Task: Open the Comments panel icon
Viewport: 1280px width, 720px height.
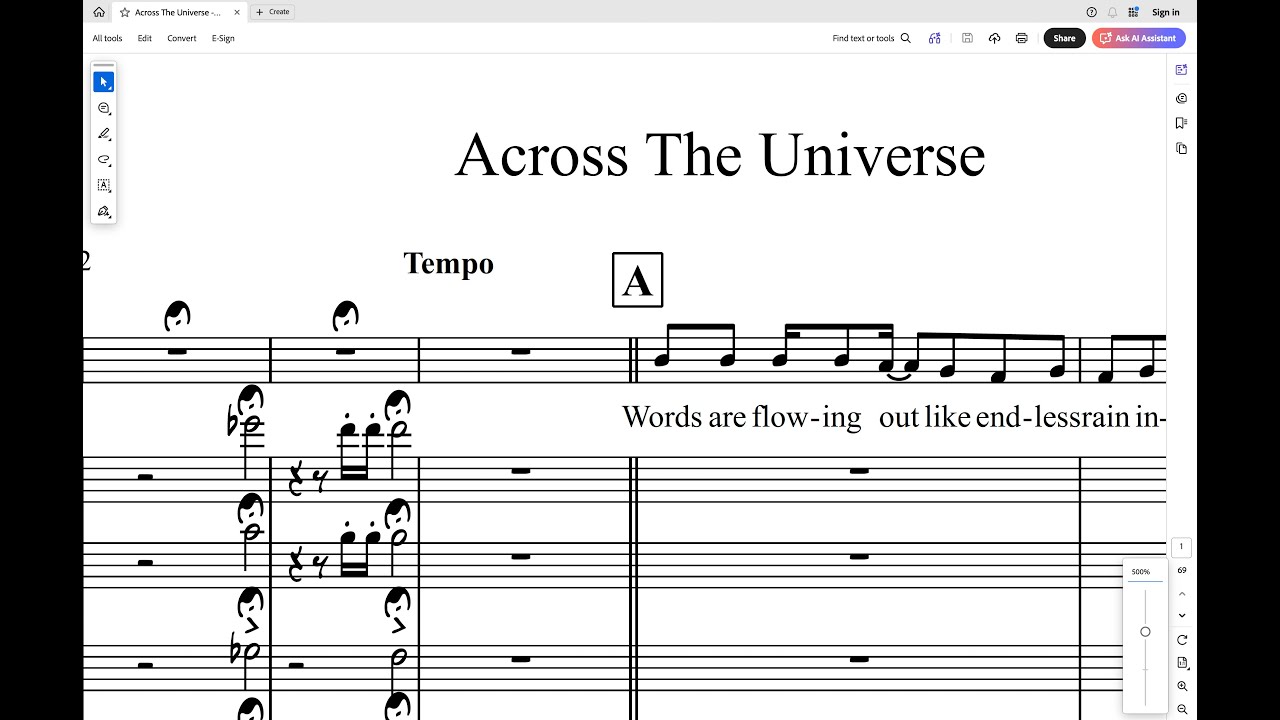Action: click(x=1181, y=98)
